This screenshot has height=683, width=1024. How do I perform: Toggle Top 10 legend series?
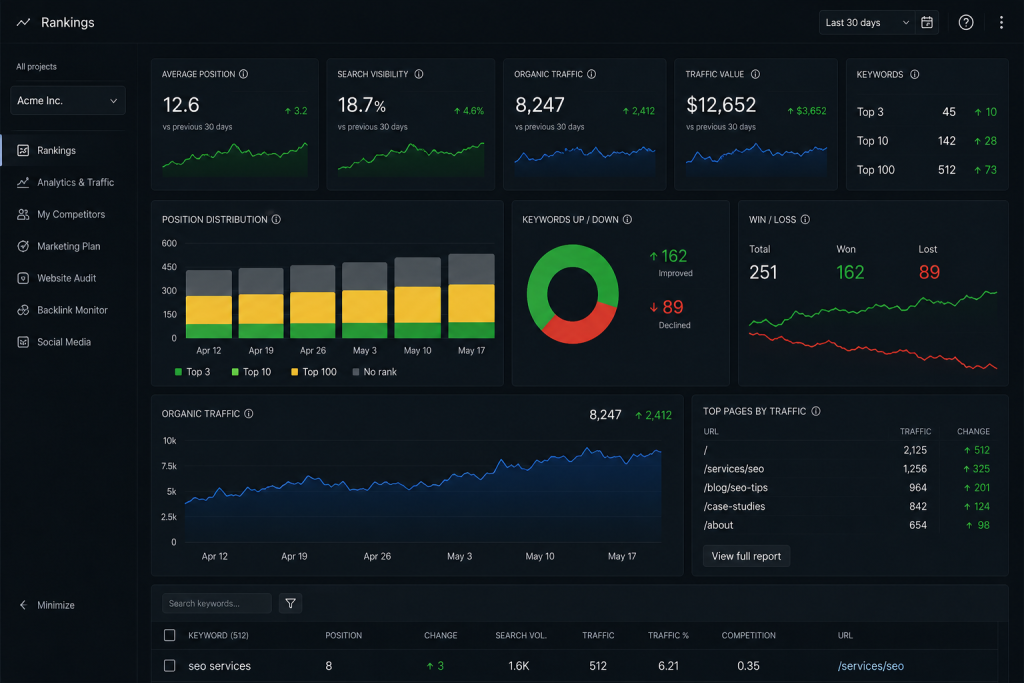pos(251,372)
